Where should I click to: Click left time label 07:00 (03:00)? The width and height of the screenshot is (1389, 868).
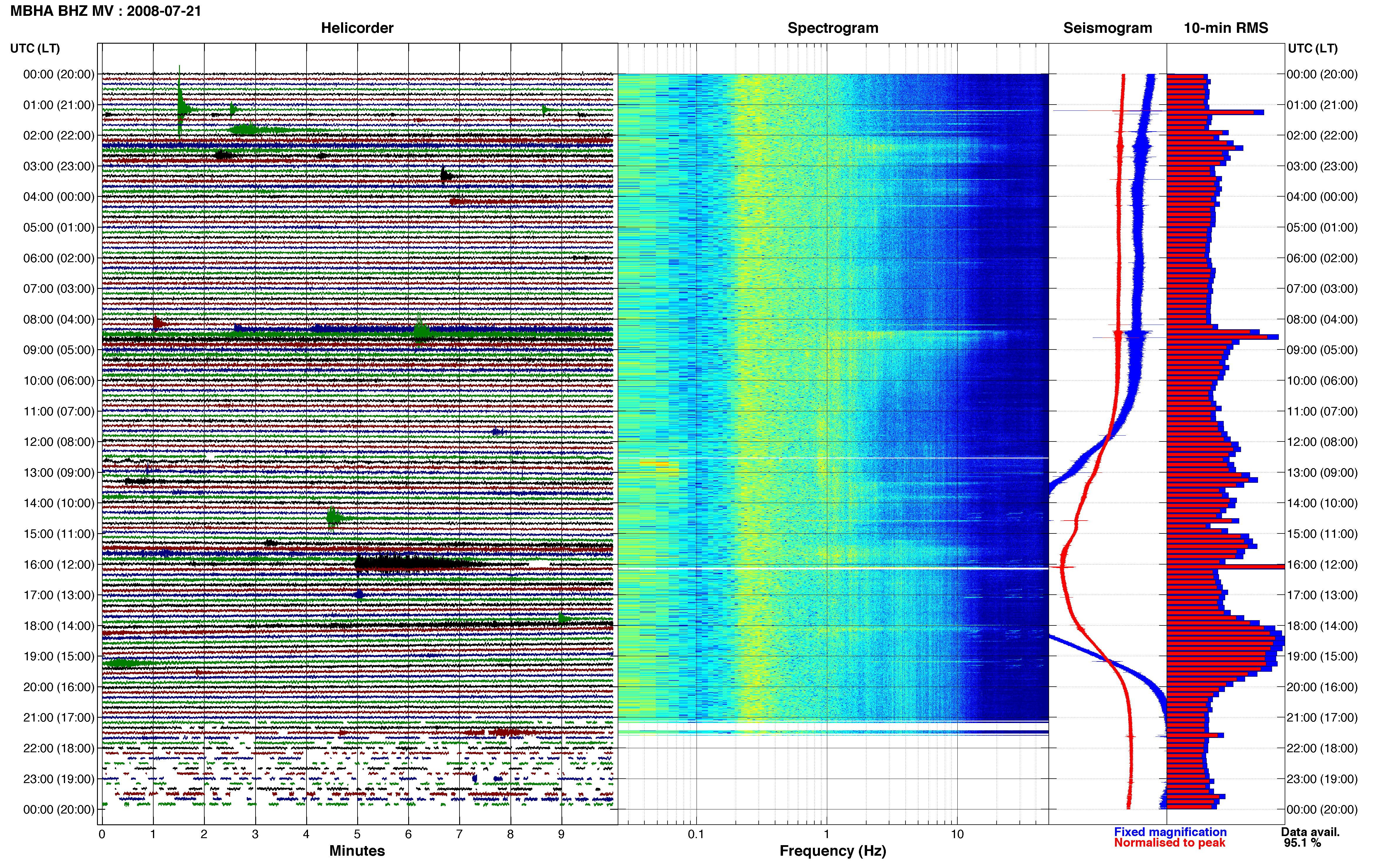point(59,289)
